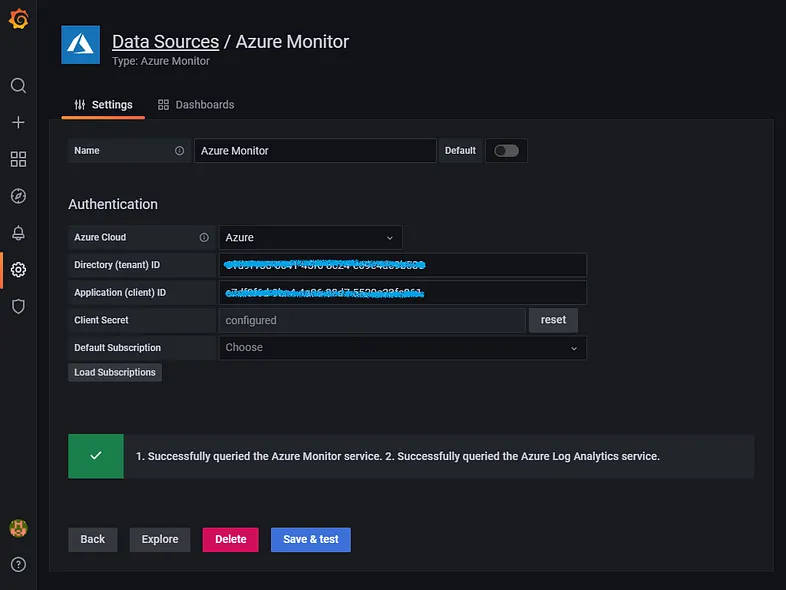Click the Client Secret configured field
This screenshot has height=590, width=786.
click(372, 320)
